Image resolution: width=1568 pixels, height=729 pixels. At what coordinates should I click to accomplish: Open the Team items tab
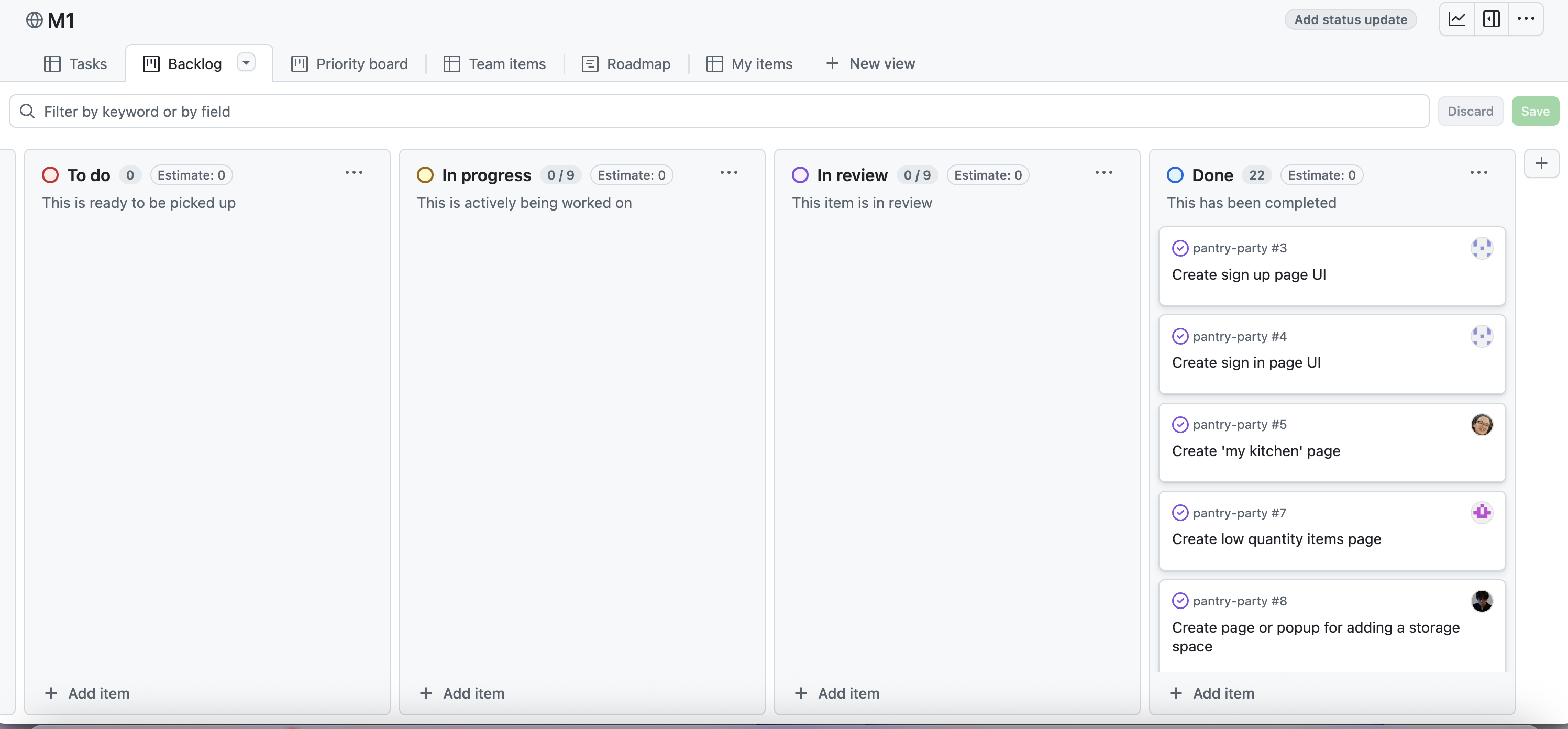(495, 64)
